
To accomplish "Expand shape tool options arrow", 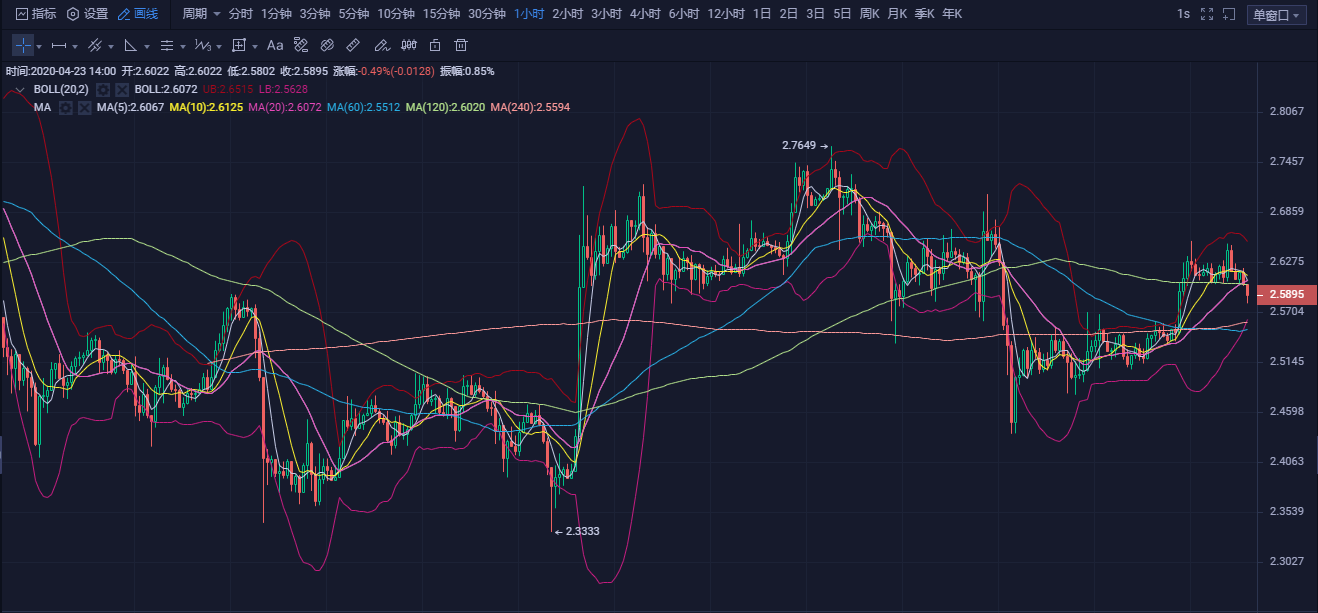I will tap(256, 46).
